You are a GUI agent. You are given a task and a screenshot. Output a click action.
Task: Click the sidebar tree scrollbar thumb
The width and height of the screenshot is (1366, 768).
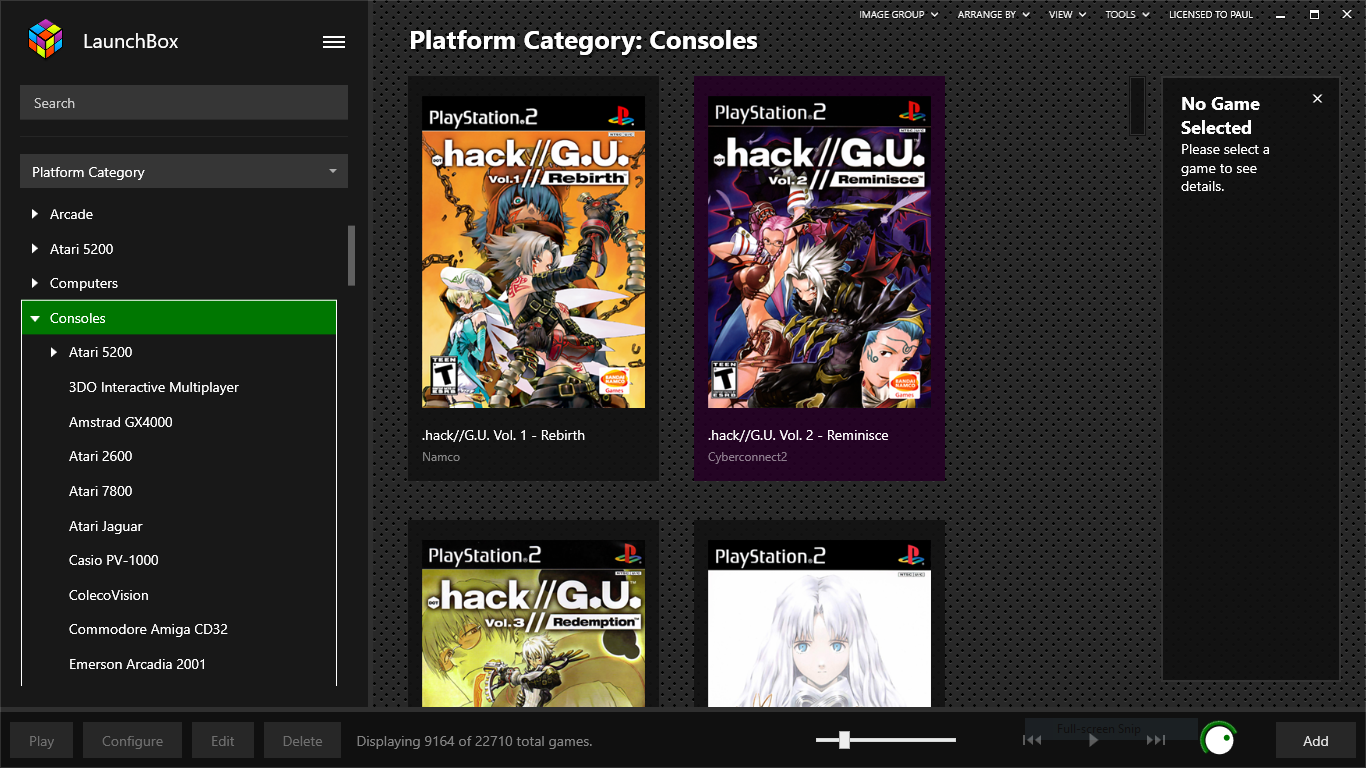coord(351,255)
